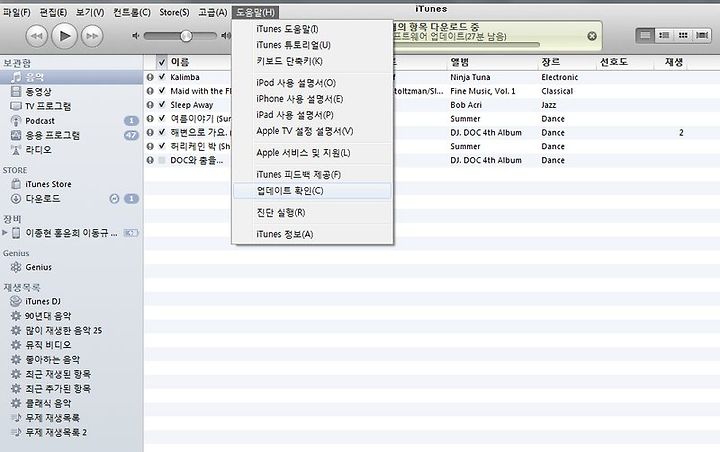Screen dimensions: 720x452
Task: Uncheck the Kalimba song checkbox
Action: tap(162, 77)
